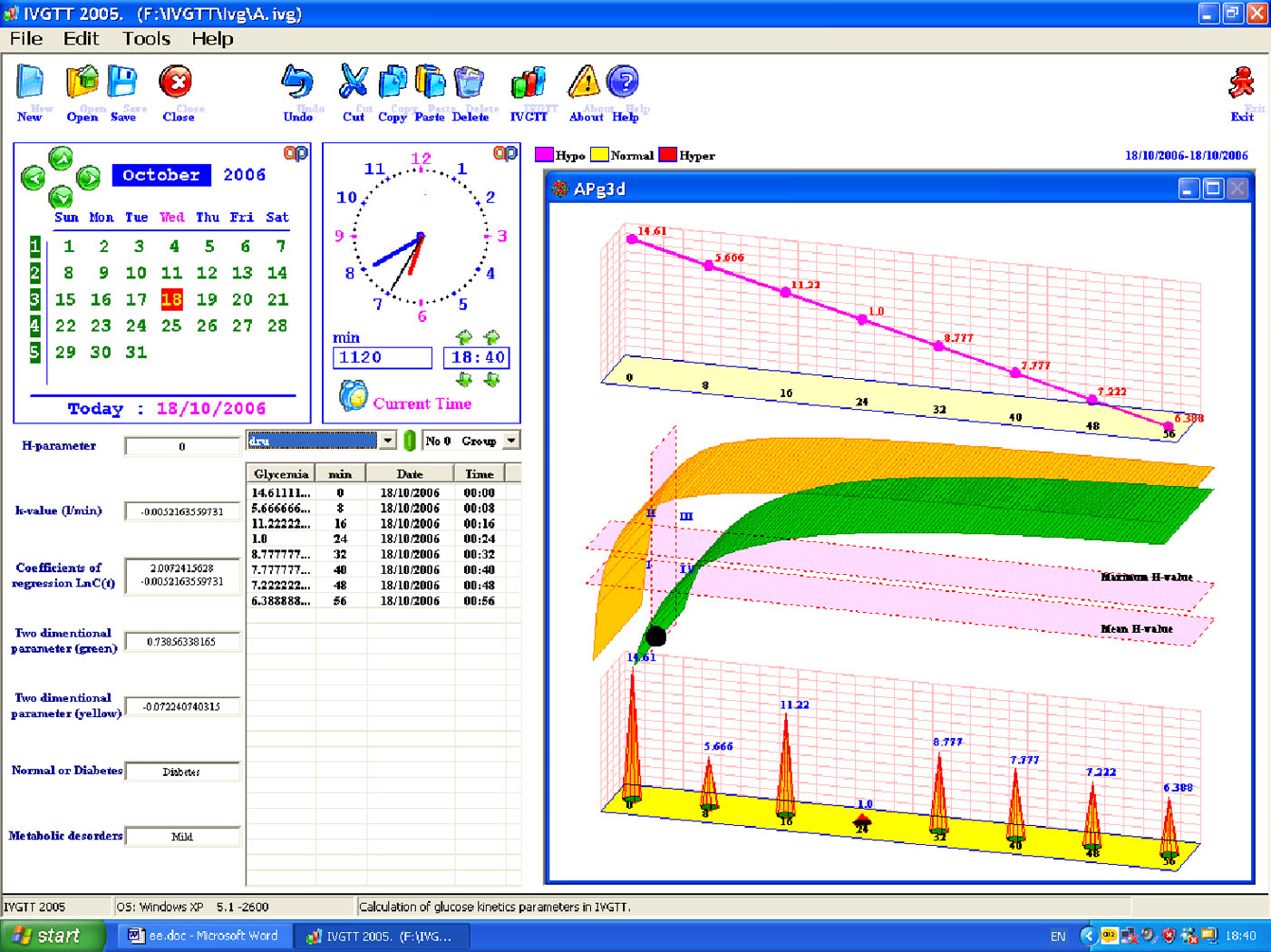Viewport: 1271px width, 952px height.
Task: Open a file with the Open icon
Action: point(82,83)
